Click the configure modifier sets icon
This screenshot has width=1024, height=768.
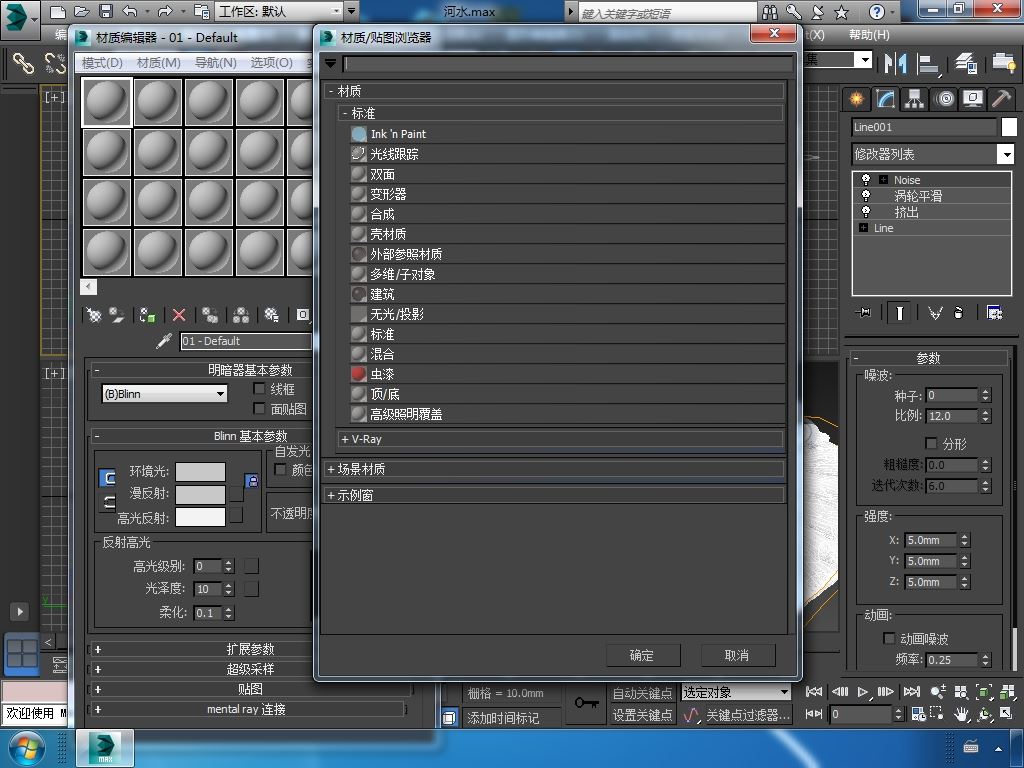coord(995,313)
